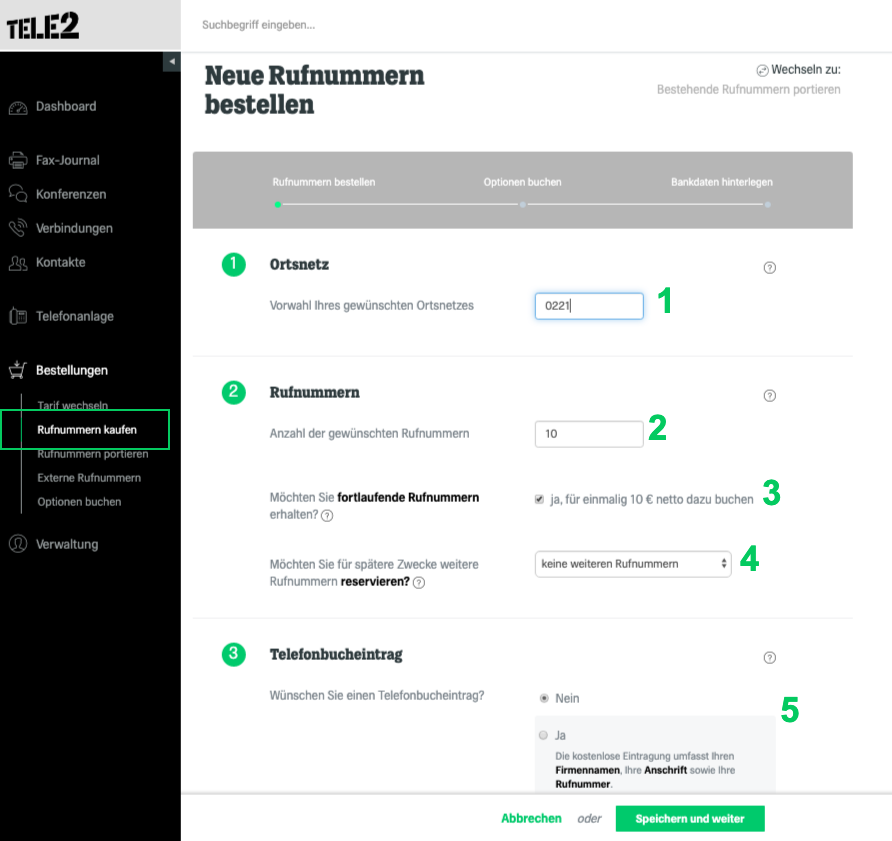Expand the Bestellungen menu section
Viewport: 892px width, 841px height.
pyautogui.click(x=72, y=370)
